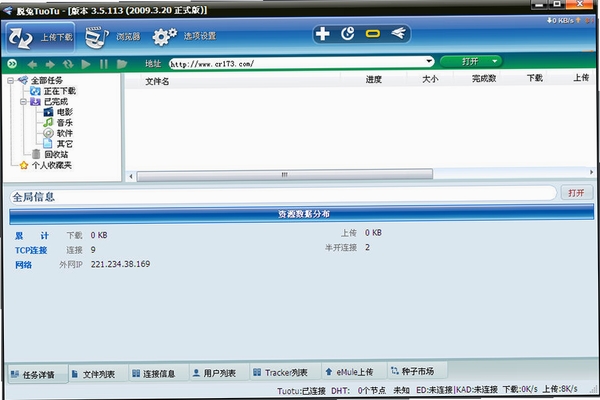
Task: Open 选项设置 options settings
Action: 184,36
